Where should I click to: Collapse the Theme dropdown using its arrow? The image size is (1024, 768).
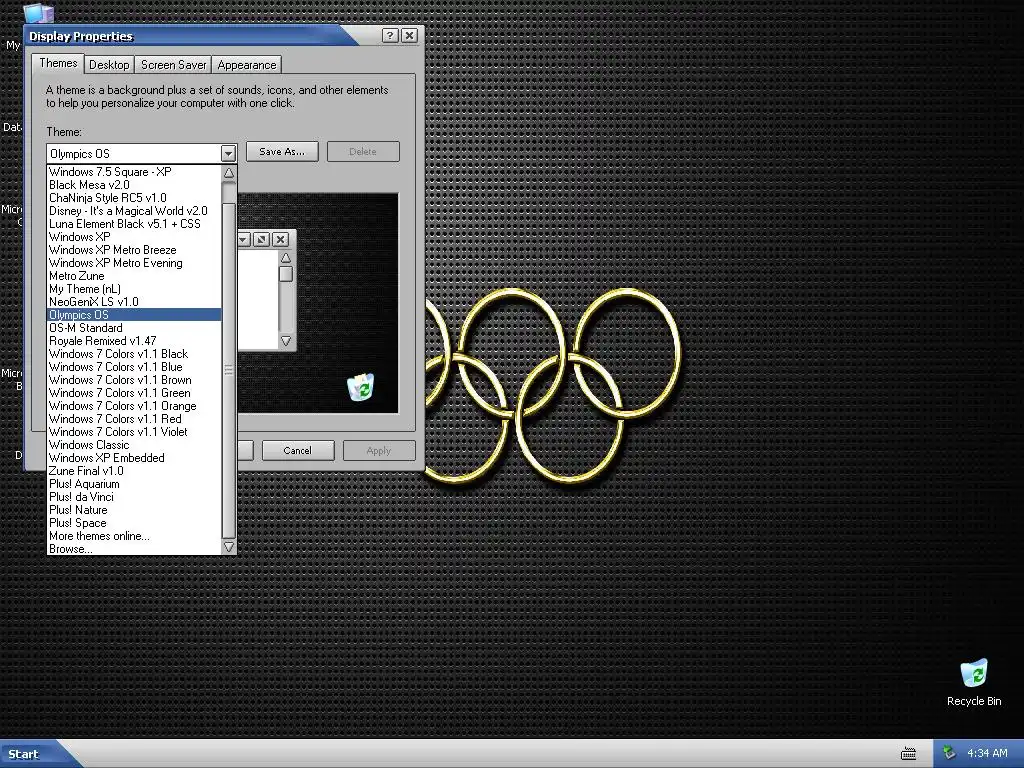[x=228, y=153]
